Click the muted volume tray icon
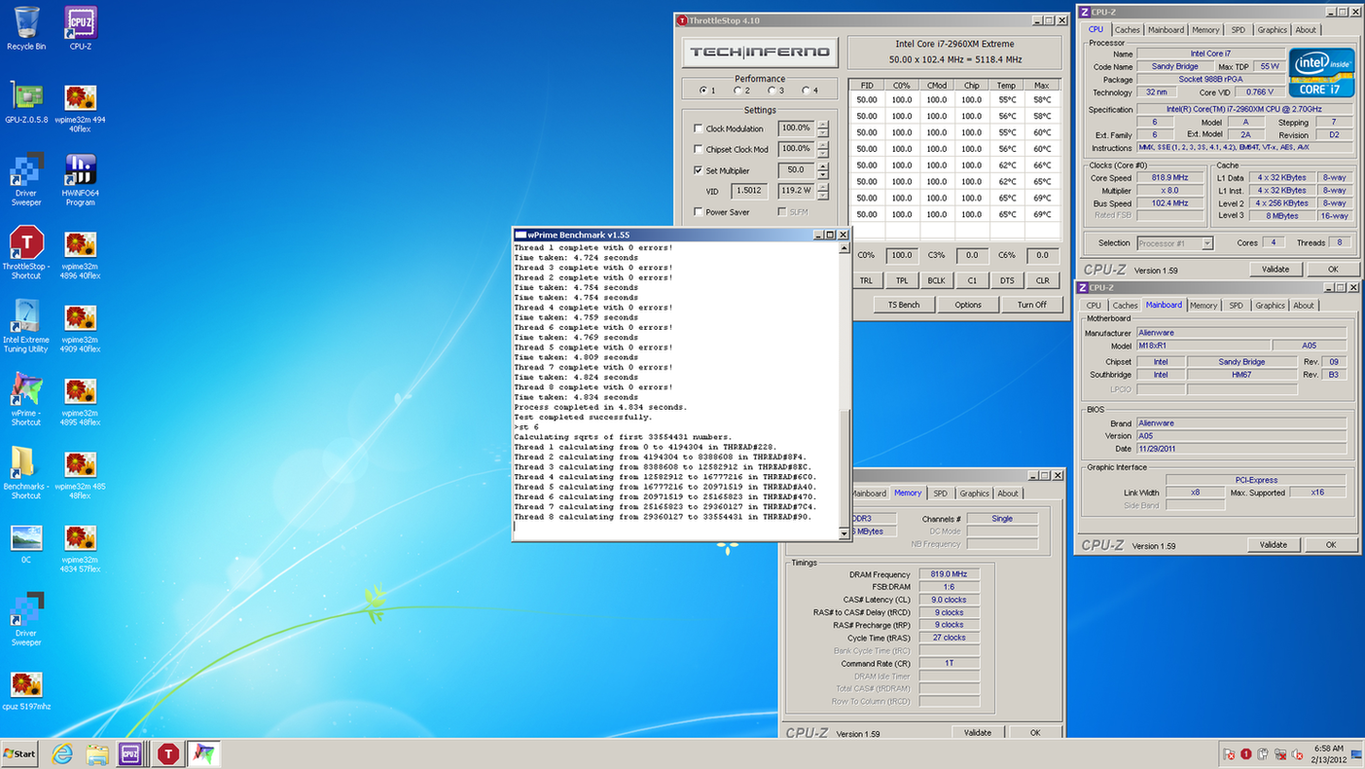Viewport: 1365px width, 769px height. (x=1297, y=754)
